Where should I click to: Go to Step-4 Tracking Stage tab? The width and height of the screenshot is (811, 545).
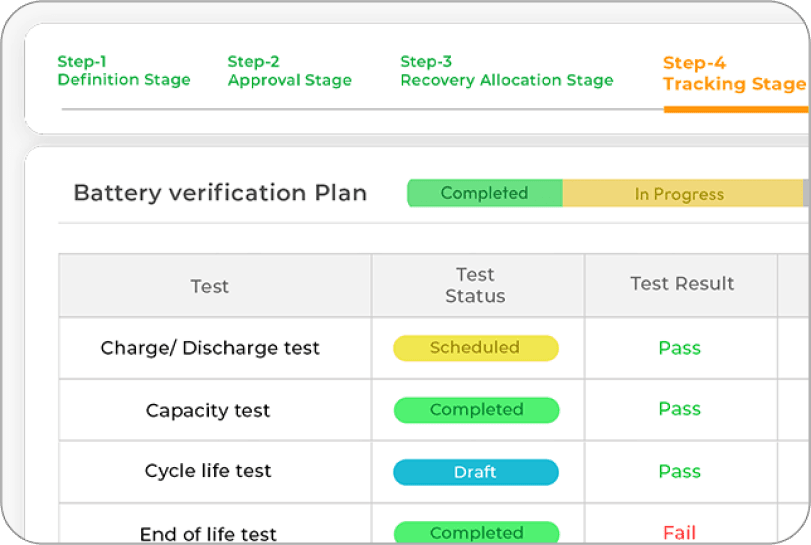pyautogui.click(x=734, y=74)
